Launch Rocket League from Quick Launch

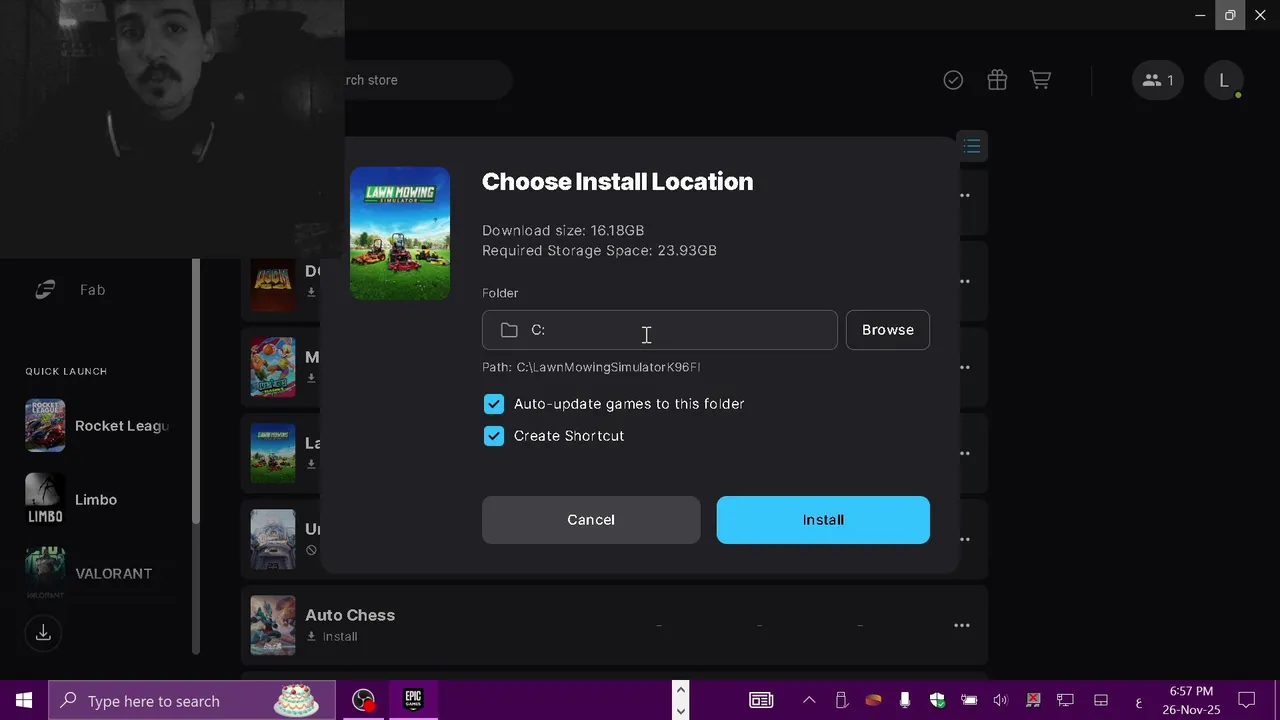tap(122, 426)
